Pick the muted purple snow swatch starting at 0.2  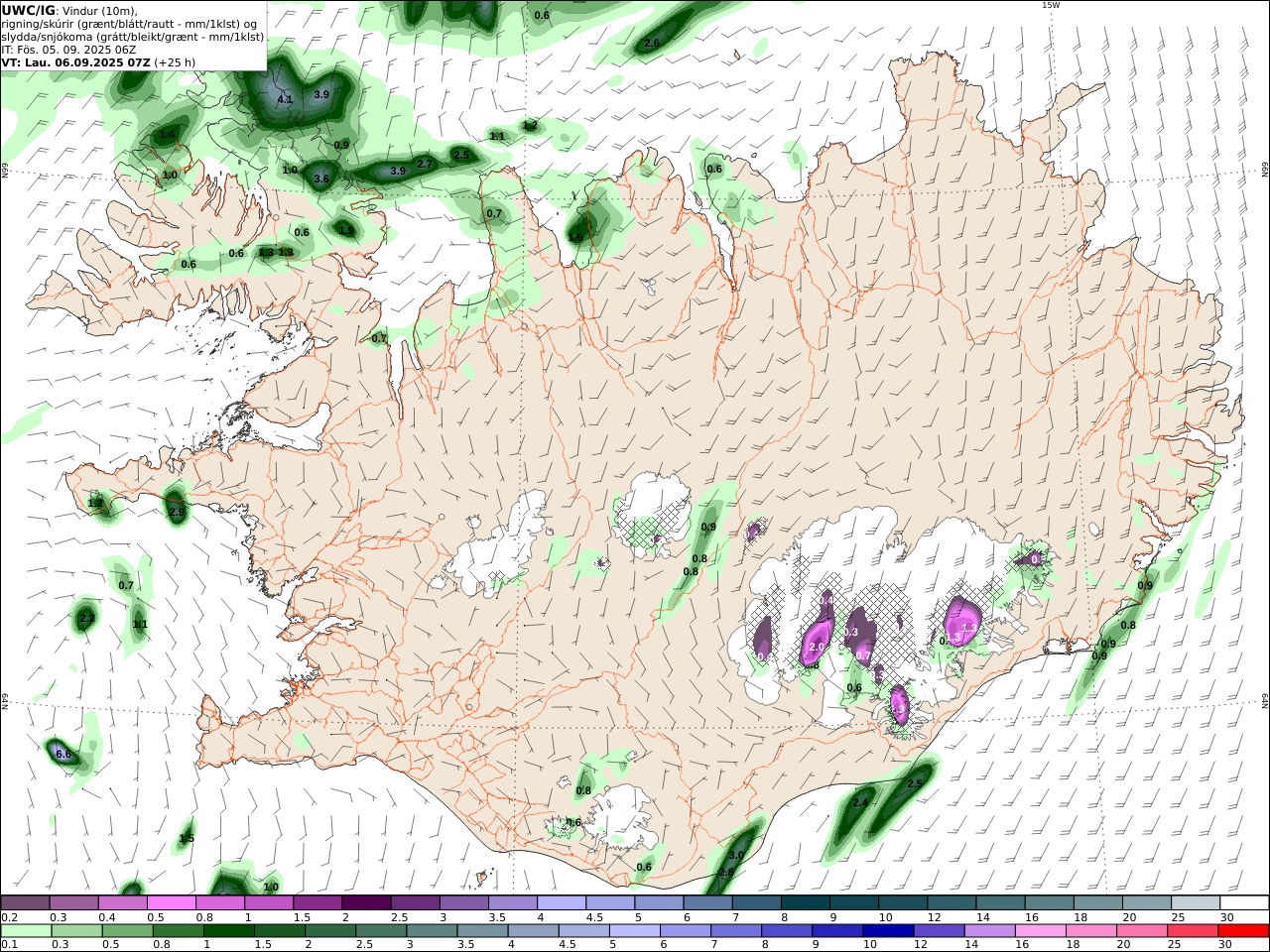[x=26, y=903]
